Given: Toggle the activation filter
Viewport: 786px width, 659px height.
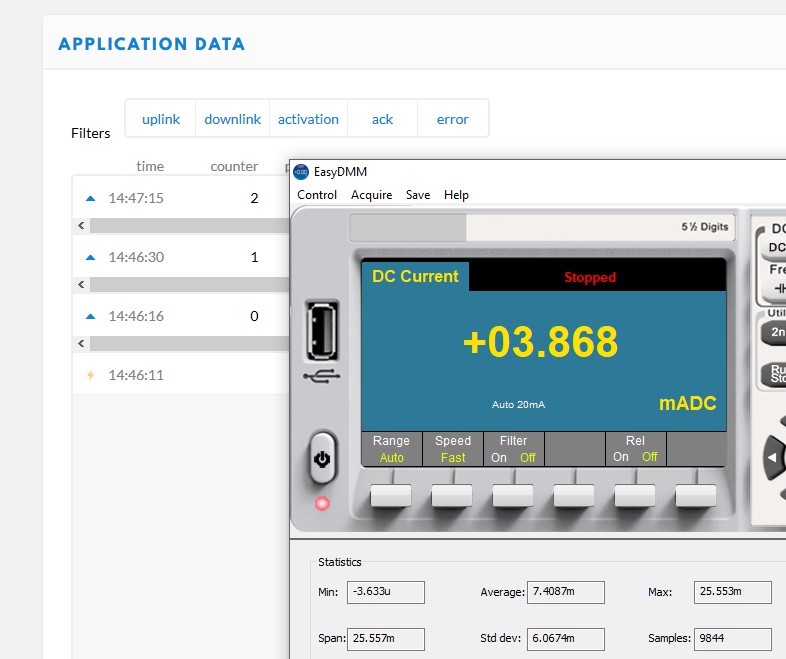Looking at the screenshot, I should [308, 119].
